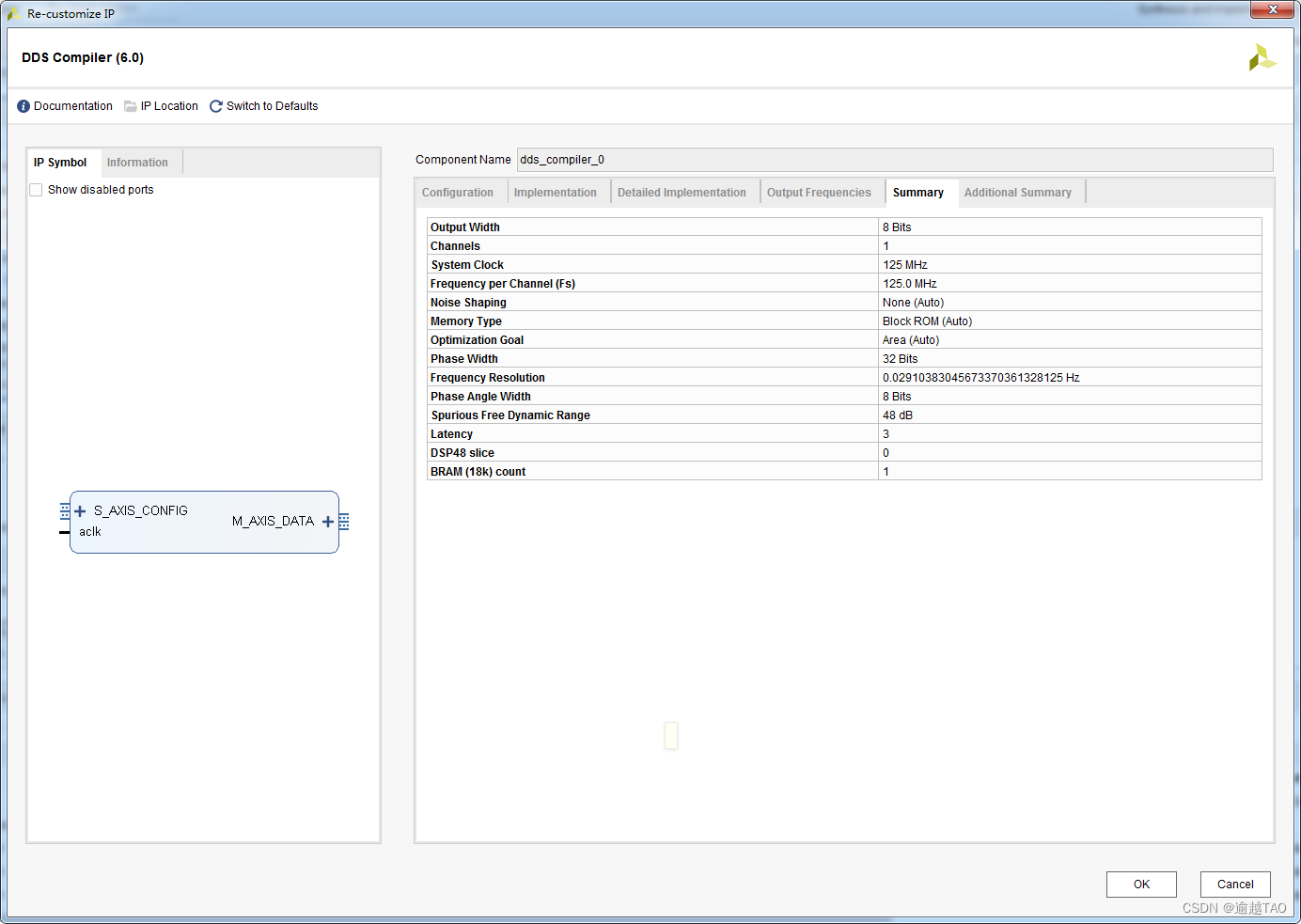Viewport: 1301px width, 924px height.
Task: Click the 125.0 MHz frequency value
Action: tap(910, 284)
